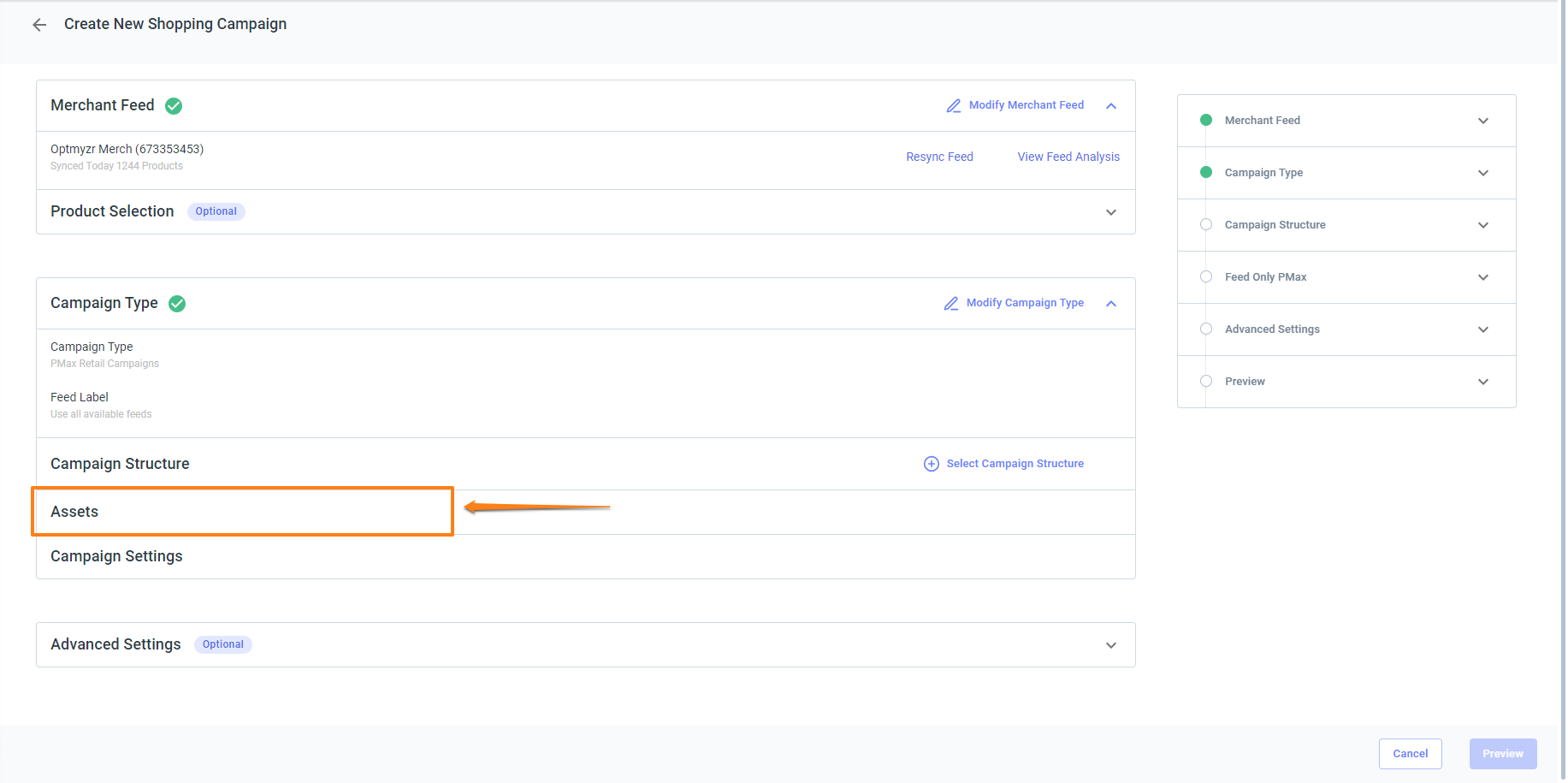Click the pencil icon beside Modify Campaign Type
Screen dimensions: 1568x783
point(951,304)
